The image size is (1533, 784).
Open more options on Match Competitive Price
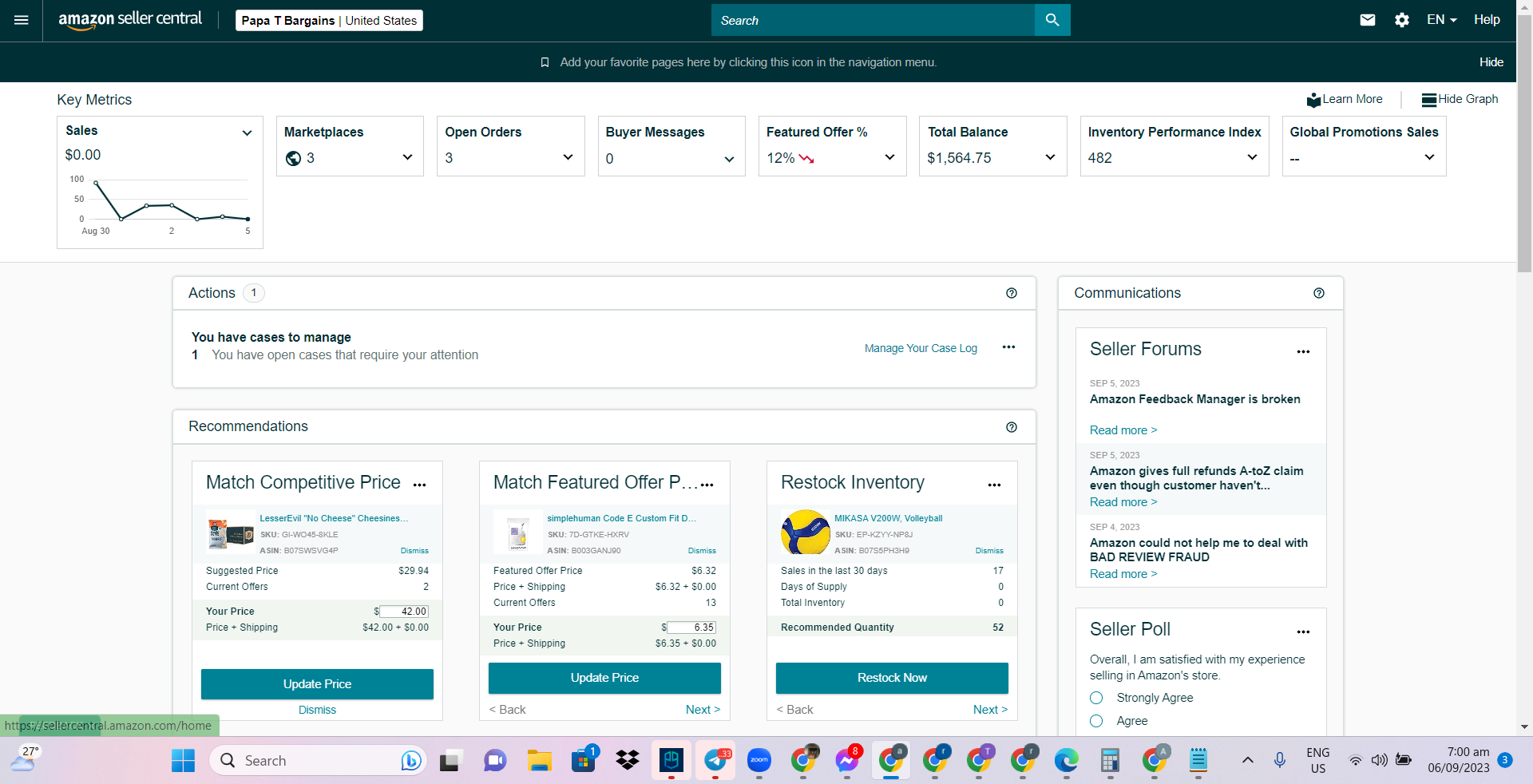(420, 485)
